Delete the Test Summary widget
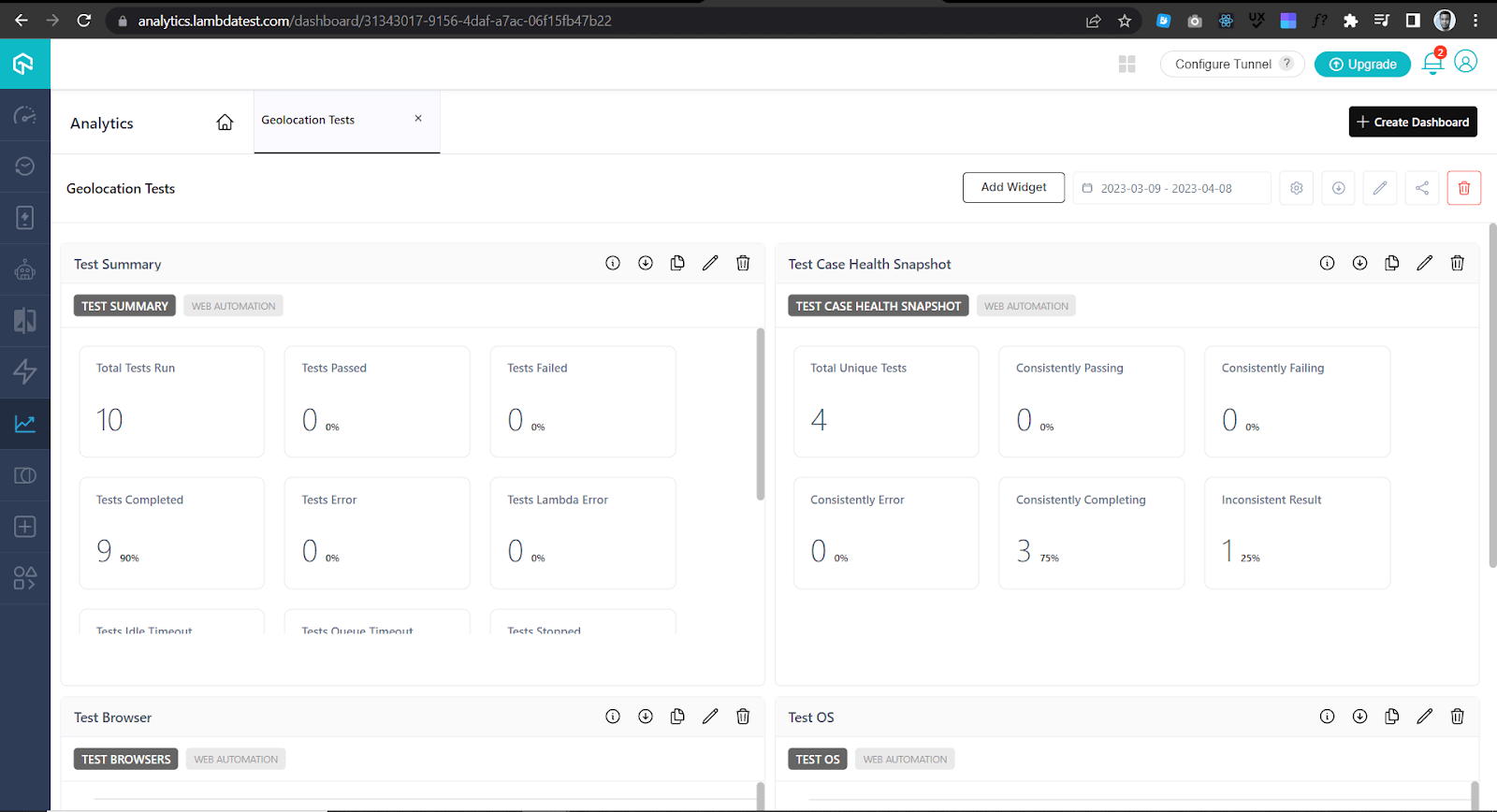Screen dimensions: 1497x812 click(743, 263)
